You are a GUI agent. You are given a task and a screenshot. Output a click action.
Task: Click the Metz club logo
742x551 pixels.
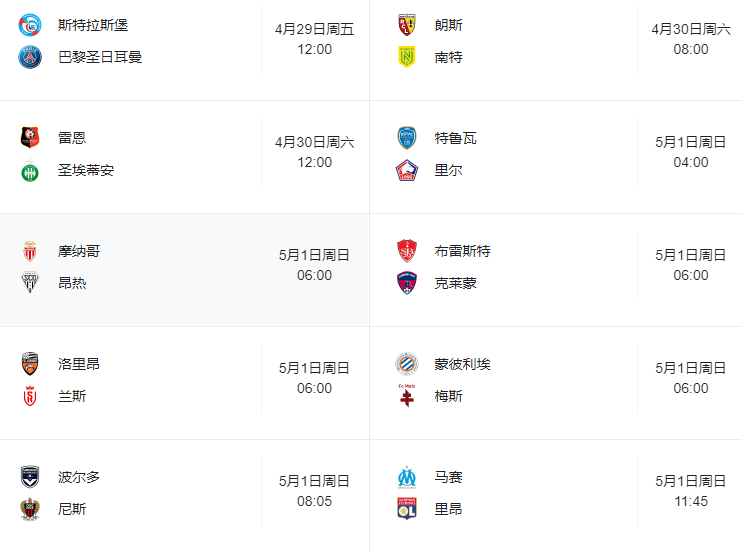(x=406, y=395)
